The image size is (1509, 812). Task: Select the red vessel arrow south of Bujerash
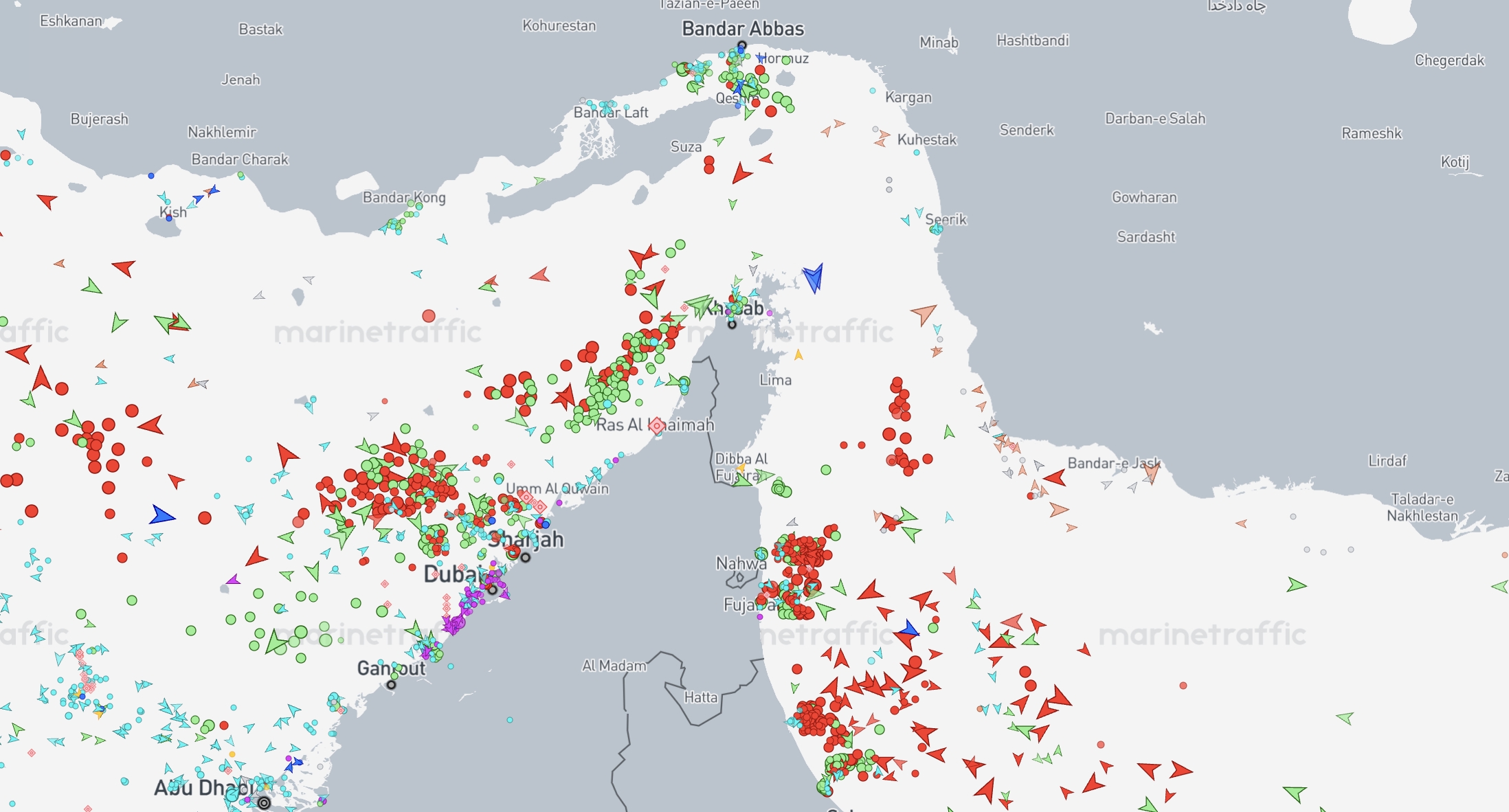47,201
